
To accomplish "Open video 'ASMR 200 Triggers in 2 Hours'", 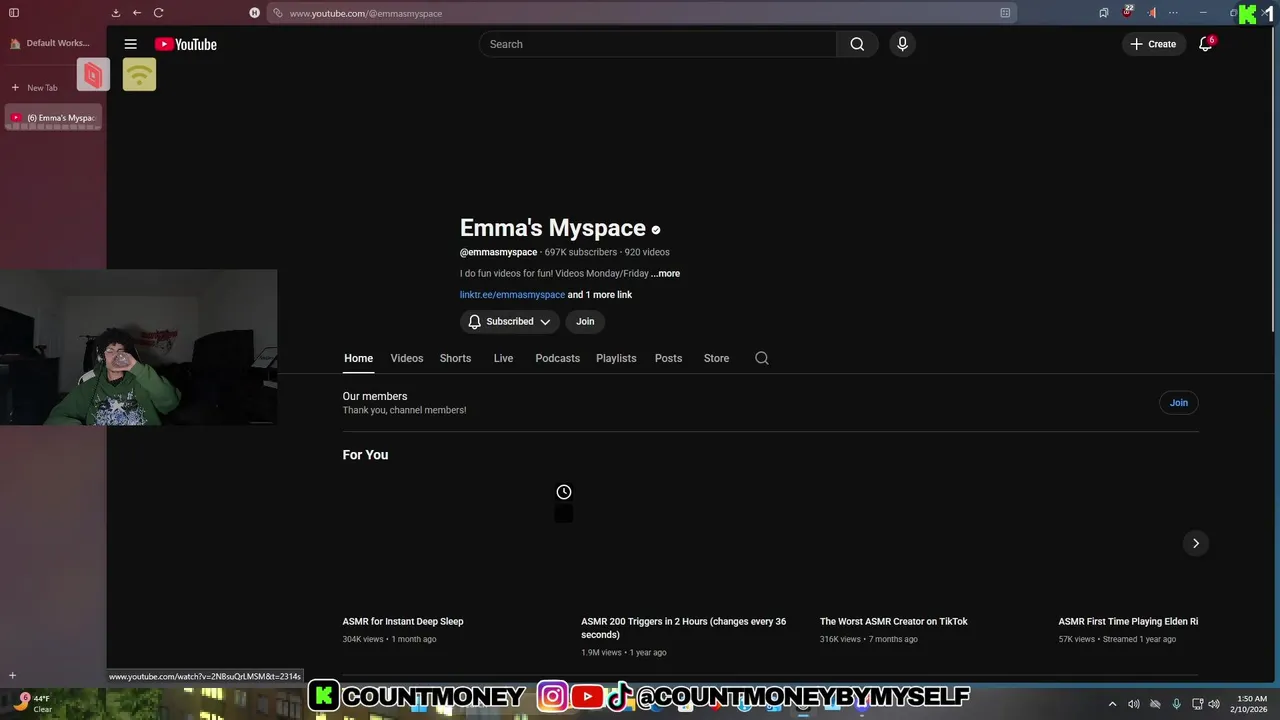I will 684,628.
